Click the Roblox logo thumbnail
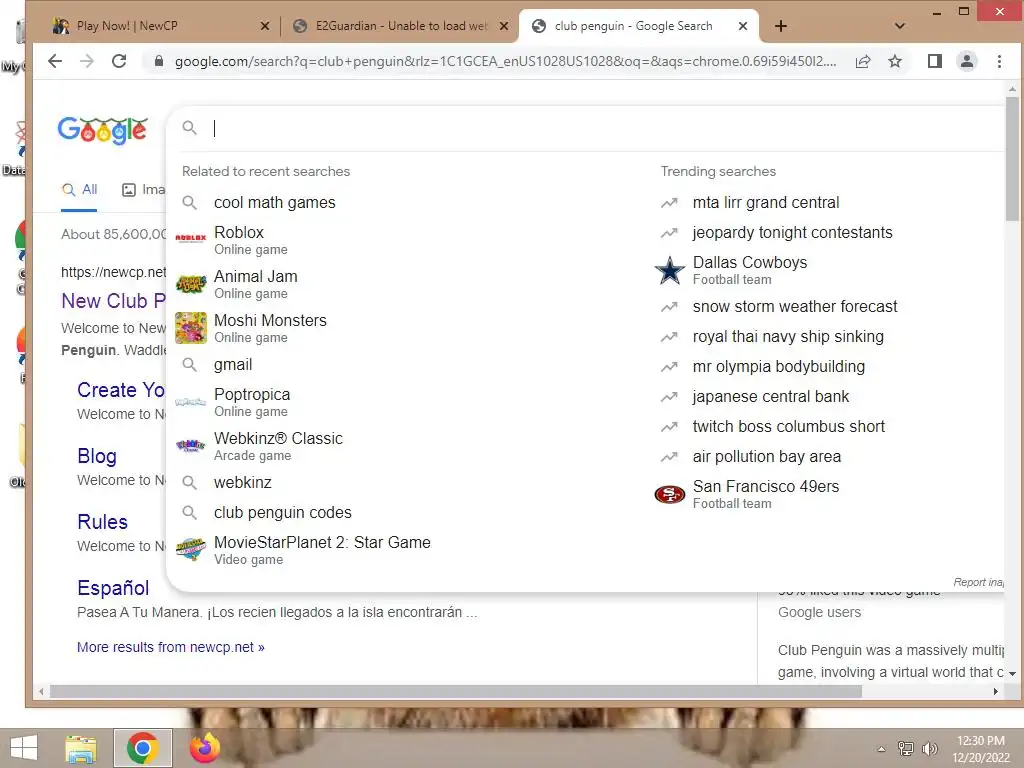The image size is (1024, 768). [x=191, y=239]
